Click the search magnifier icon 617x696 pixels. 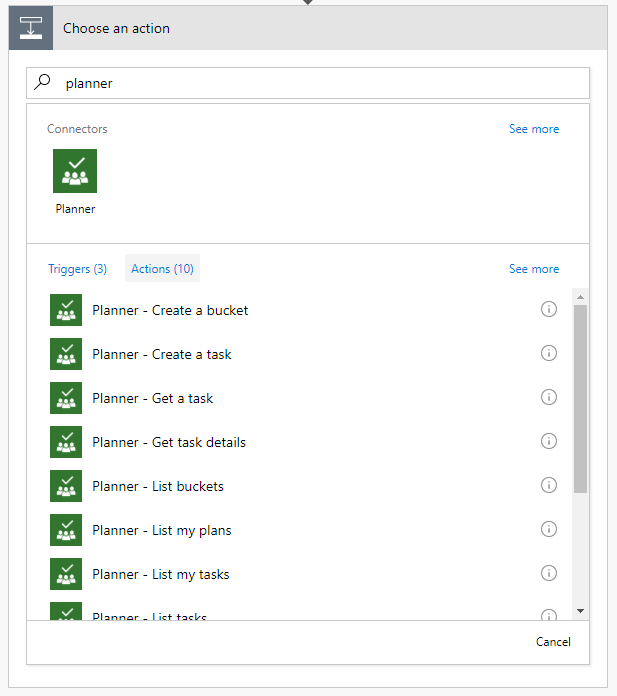(42, 82)
